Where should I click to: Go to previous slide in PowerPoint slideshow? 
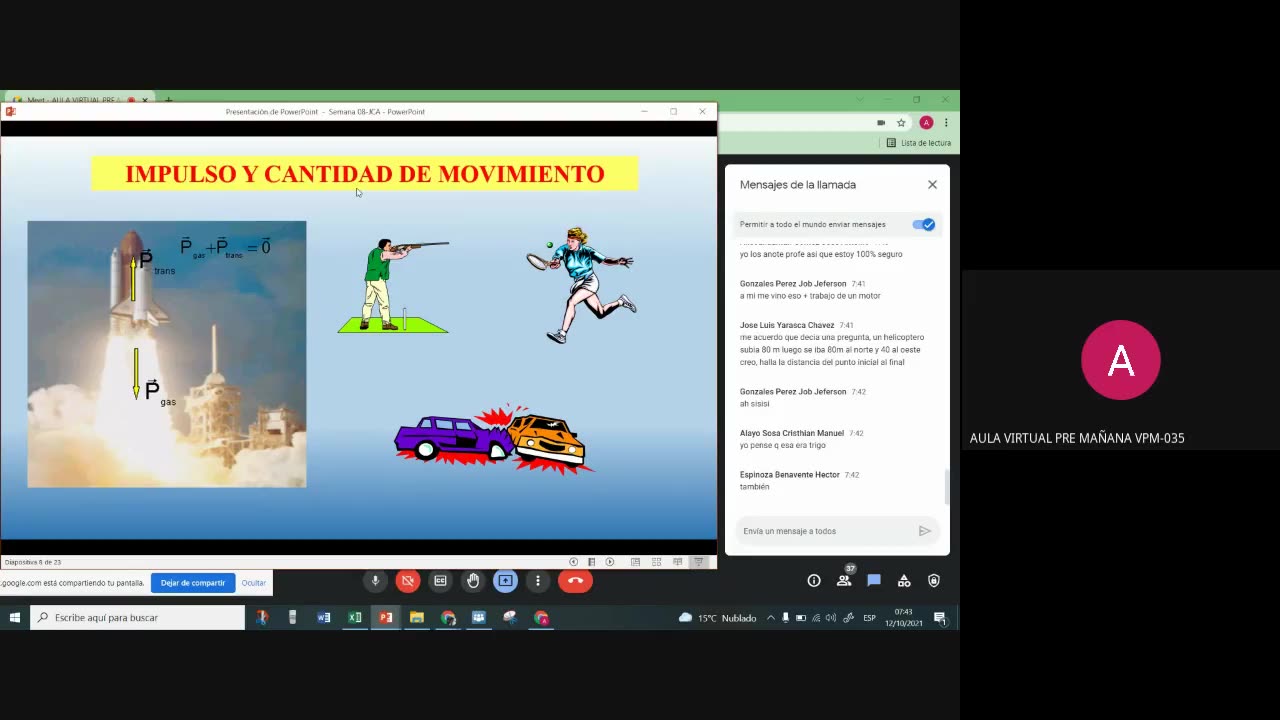pyautogui.click(x=573, y=562)
